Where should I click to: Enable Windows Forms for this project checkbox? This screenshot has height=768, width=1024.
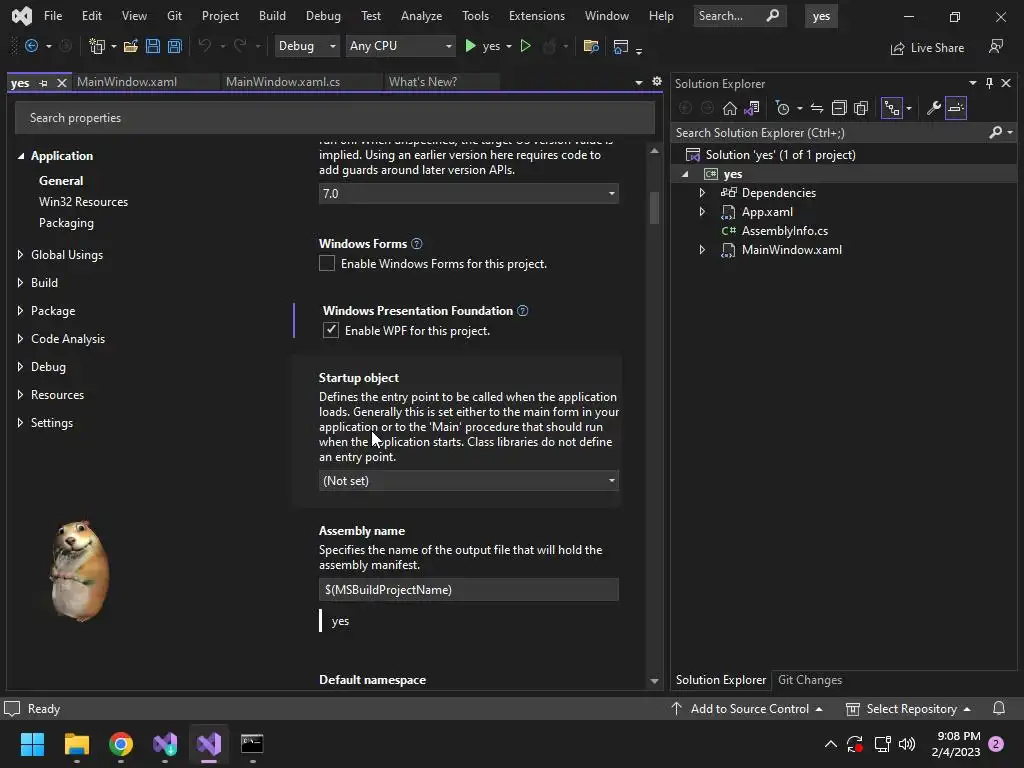[327, 263]
